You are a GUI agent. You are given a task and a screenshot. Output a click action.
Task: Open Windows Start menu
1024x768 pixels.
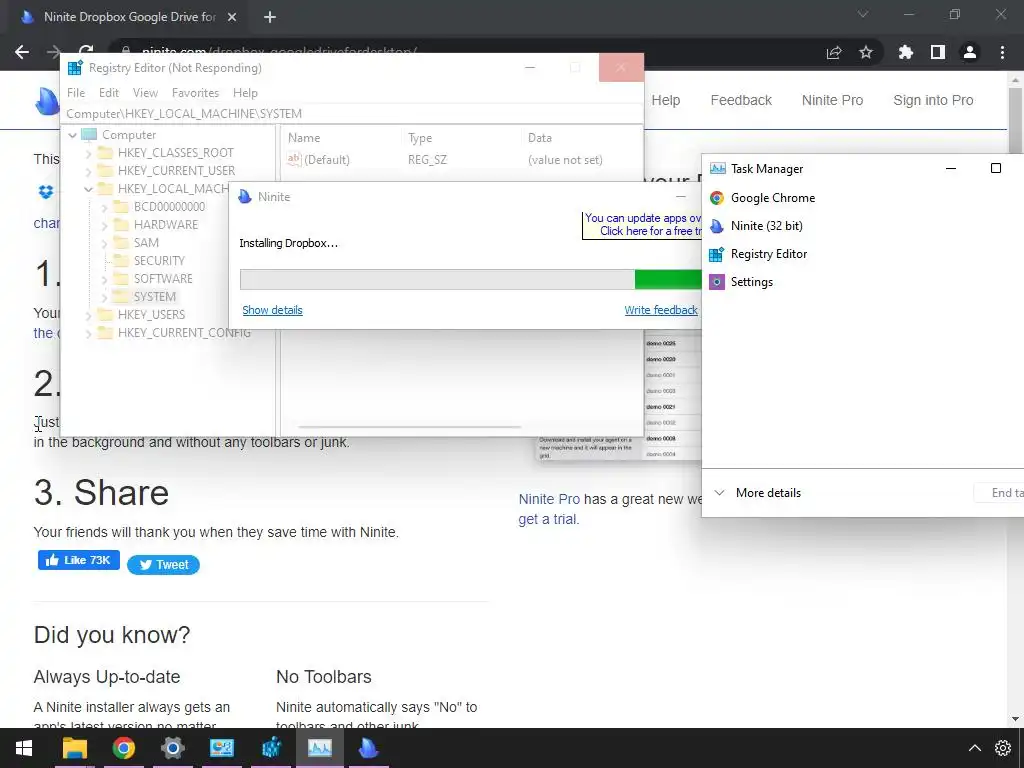pos(24,748)
